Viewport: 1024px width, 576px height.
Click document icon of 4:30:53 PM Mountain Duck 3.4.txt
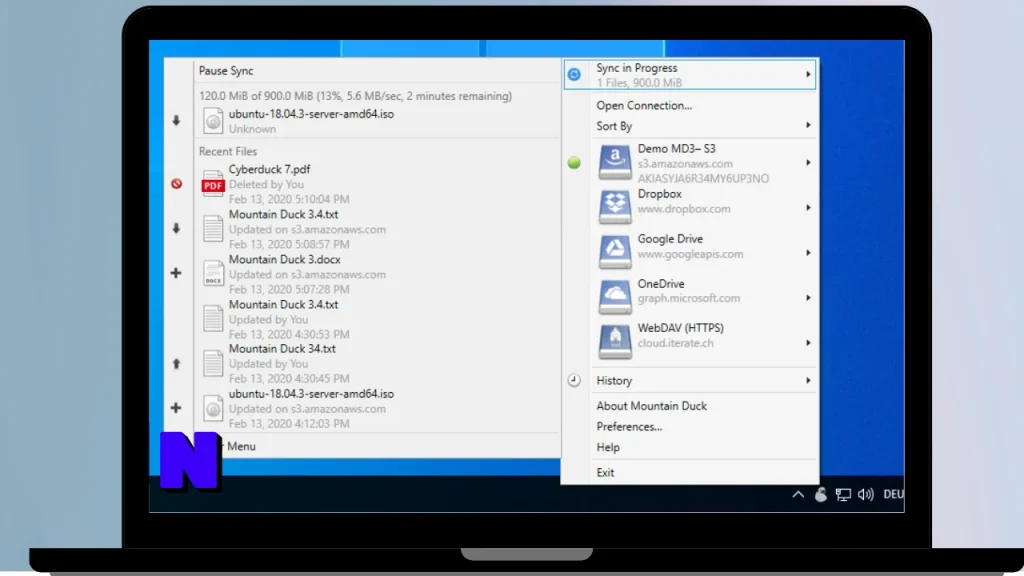pos(213,319)
